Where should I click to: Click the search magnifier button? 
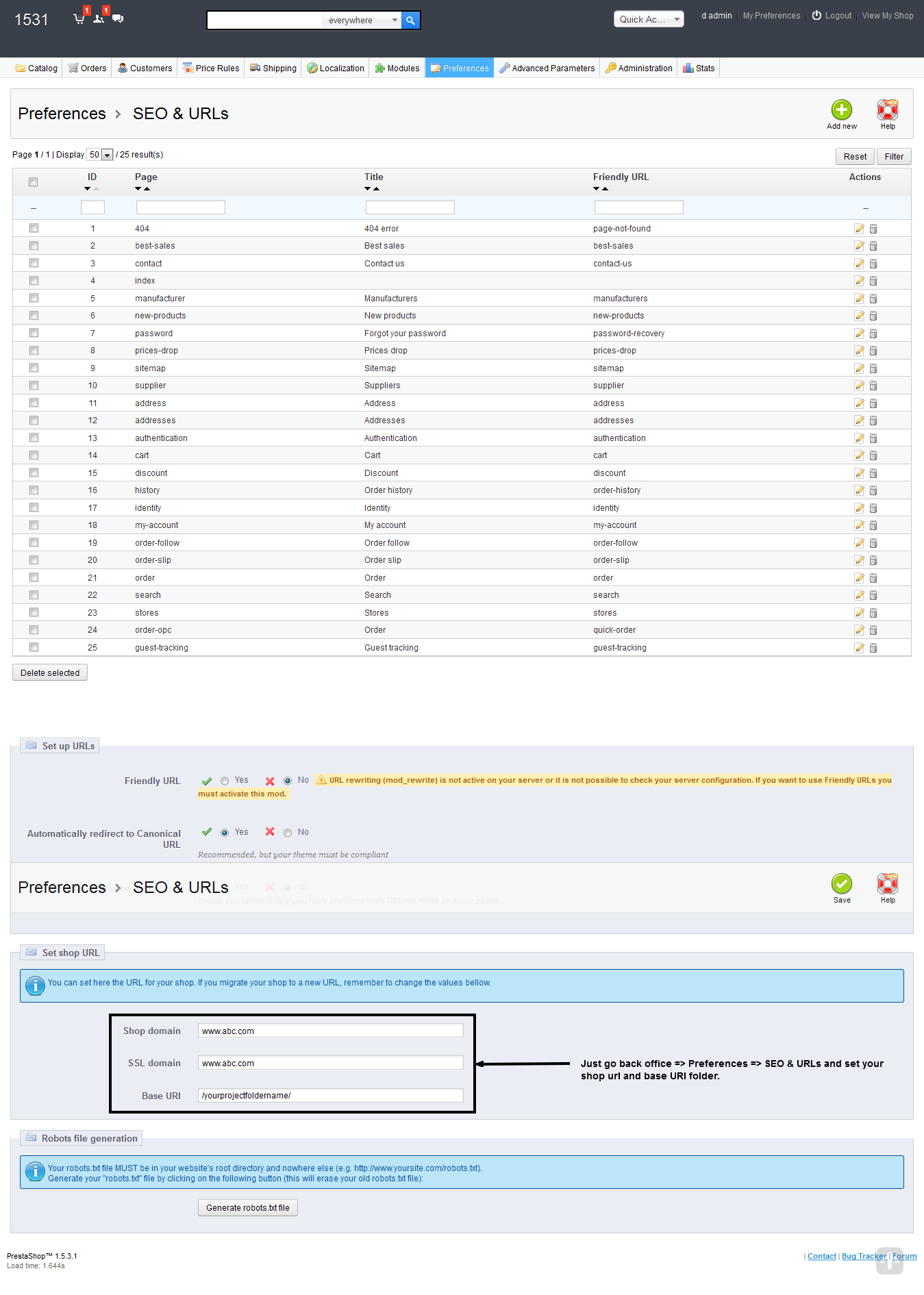(x=410, y=21)
